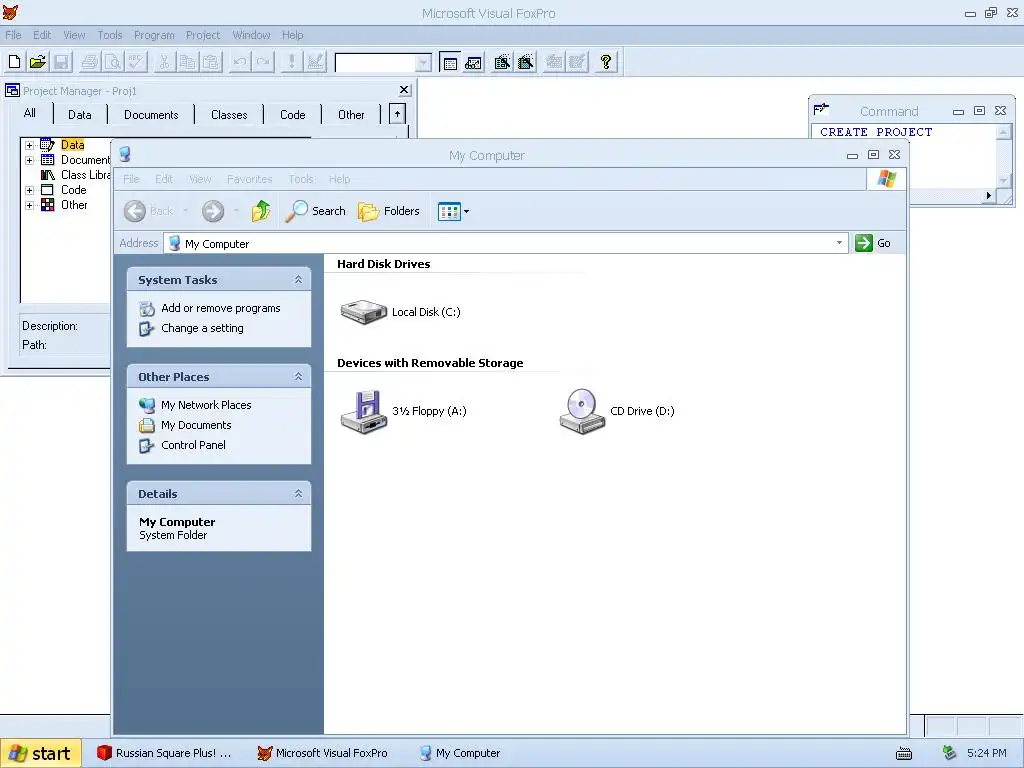The height and width of the screenshot is (768, 1024).
Task: Collapse the Details panel
Action: [x=298, y=494]
